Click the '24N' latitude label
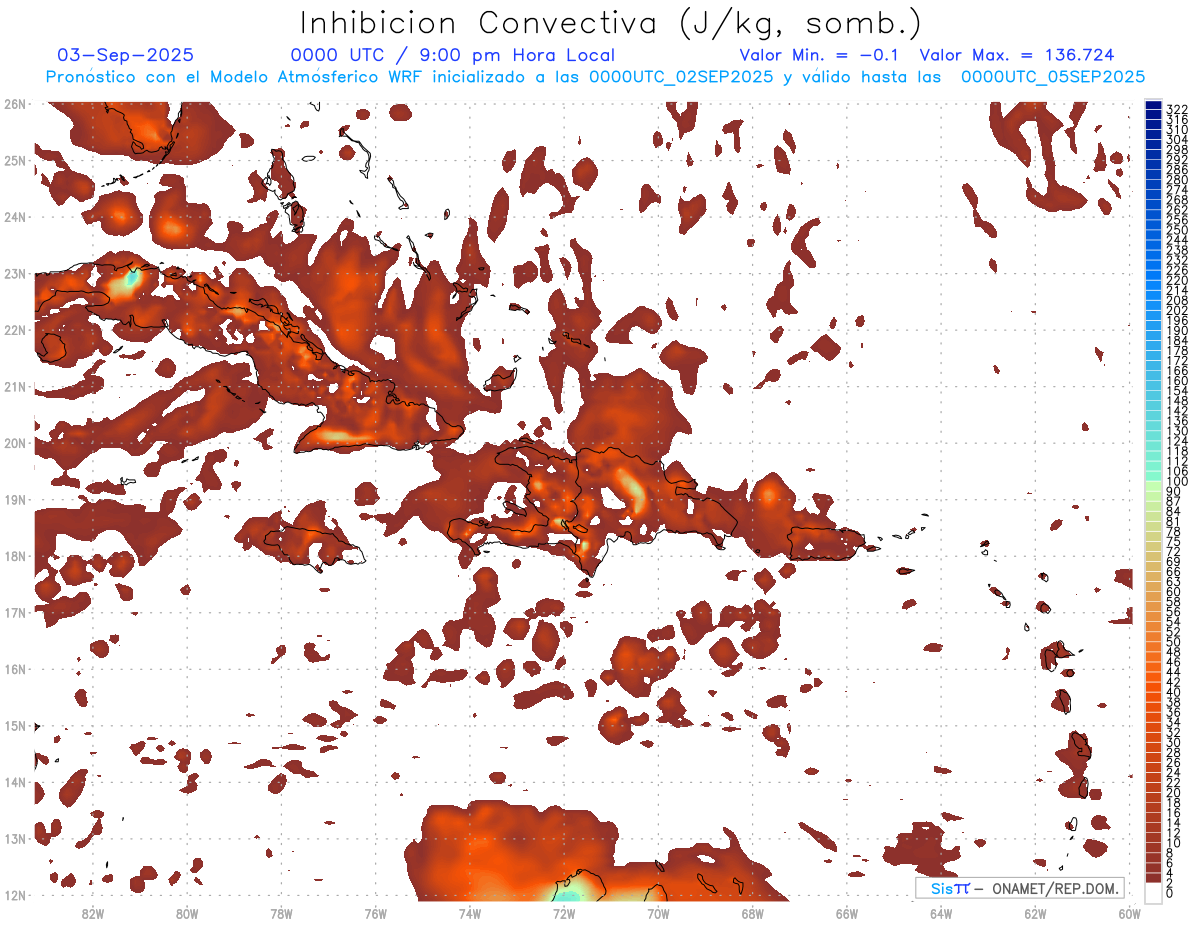The image size is (1200, 927). point(15,217)
